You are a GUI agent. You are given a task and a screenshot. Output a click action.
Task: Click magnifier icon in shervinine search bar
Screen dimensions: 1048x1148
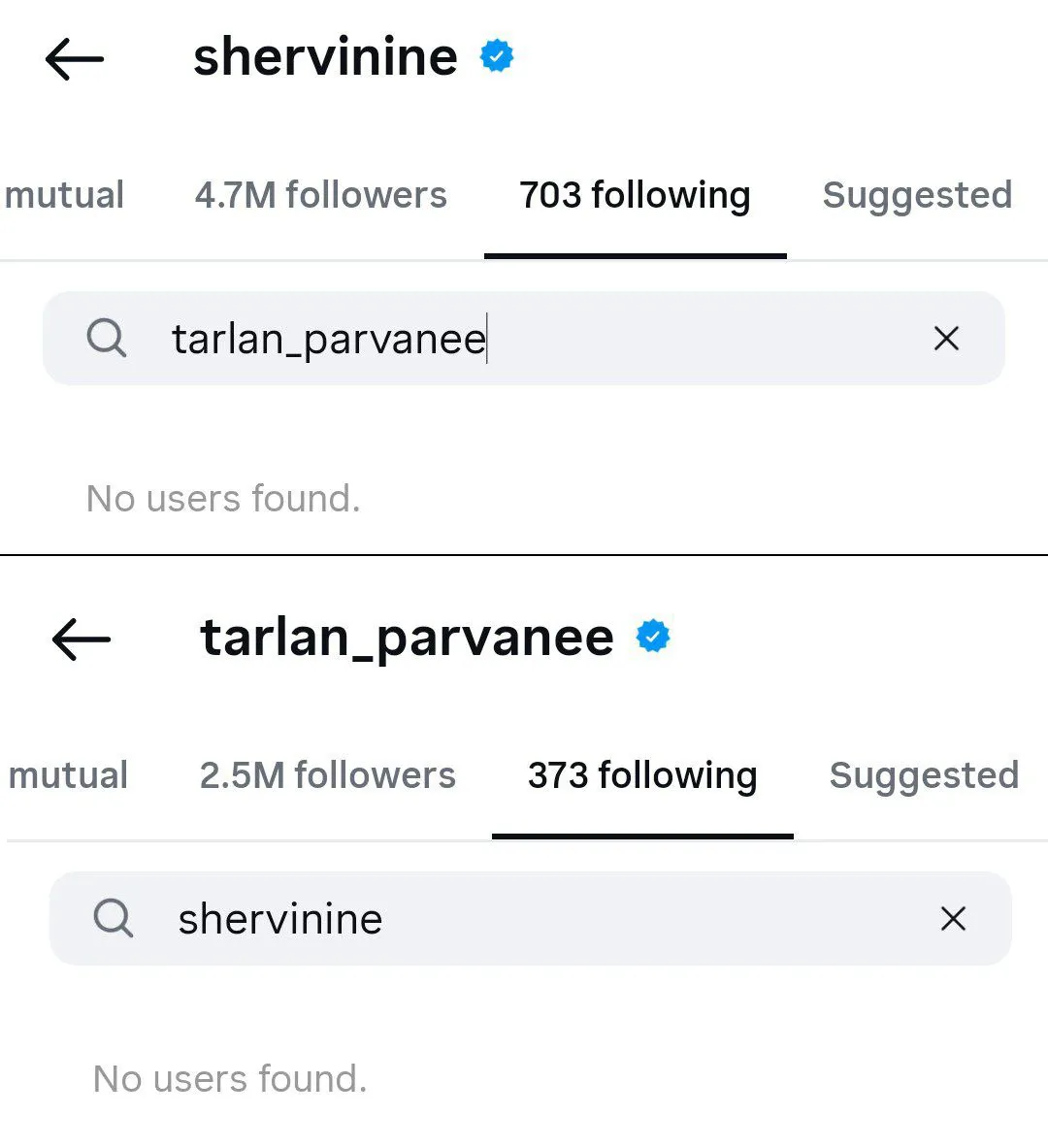point(114,917)
